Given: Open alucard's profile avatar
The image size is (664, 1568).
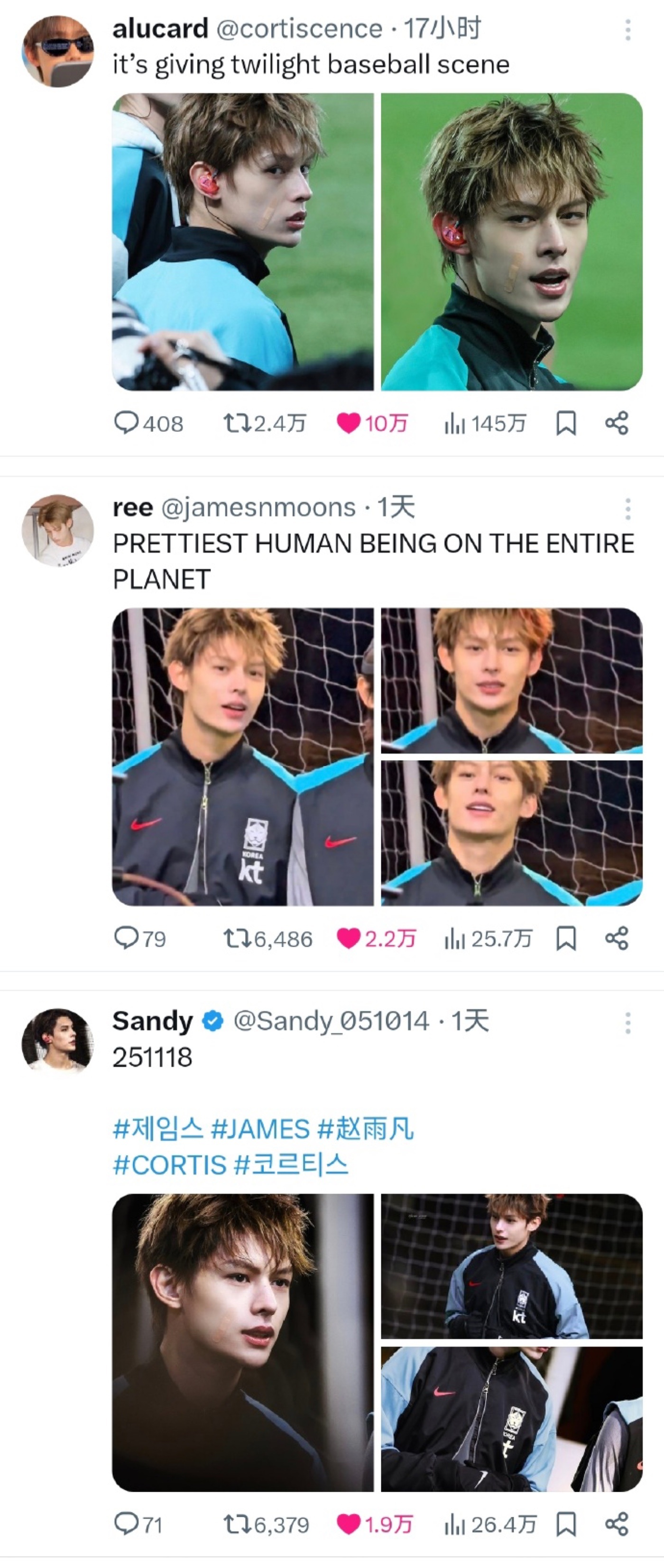Looking at the screenshot, I should [x=58, y=51].
